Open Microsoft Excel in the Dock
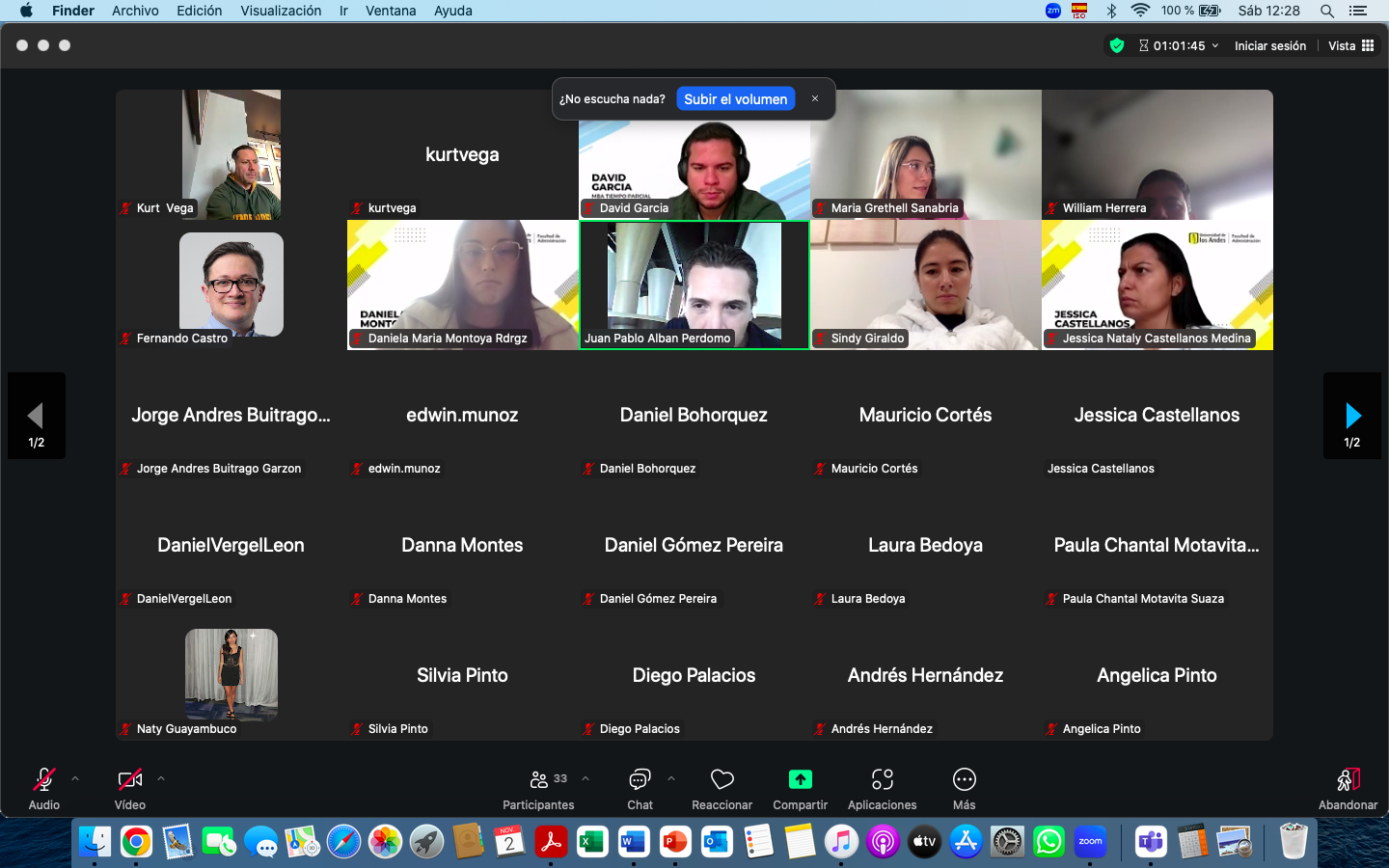The height and width of the screenshot is (868, 1389). [591, 842]
